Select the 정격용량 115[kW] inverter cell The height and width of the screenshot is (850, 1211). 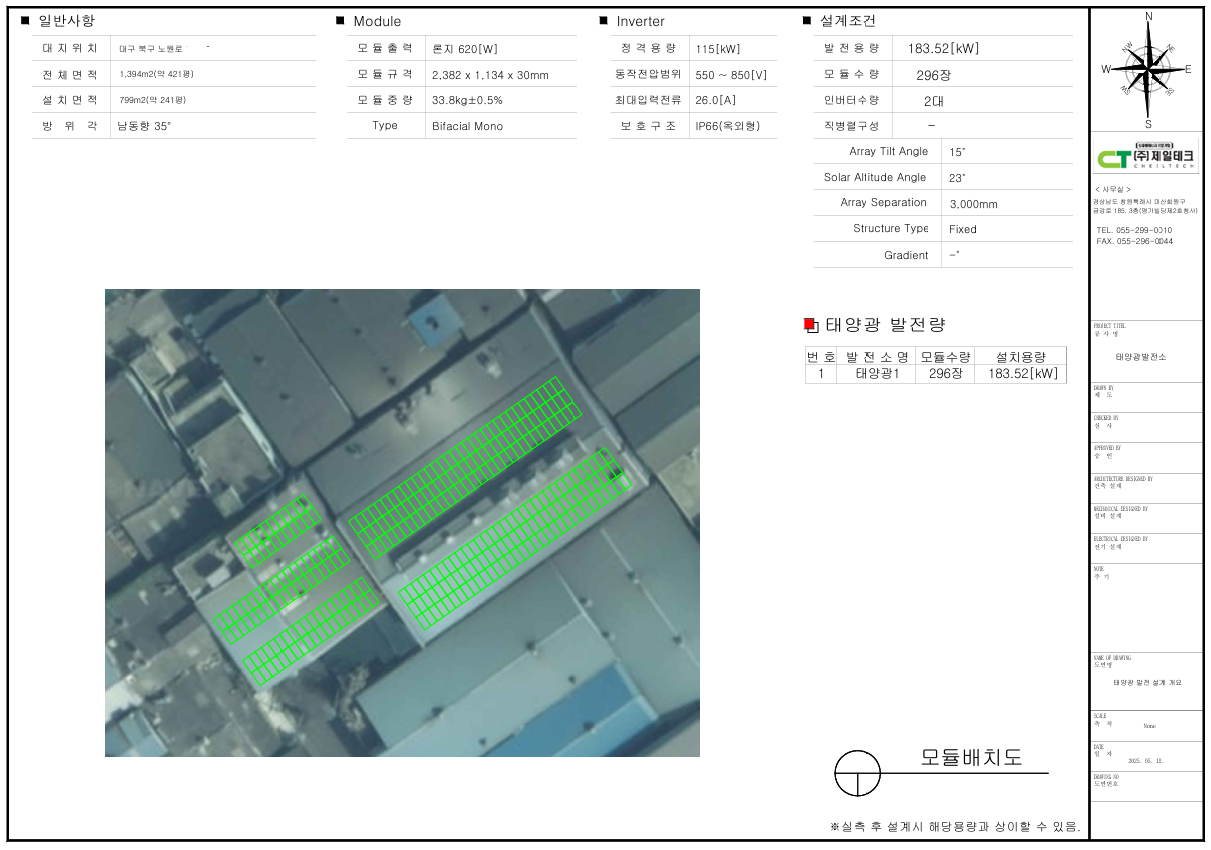pos(718,49)
